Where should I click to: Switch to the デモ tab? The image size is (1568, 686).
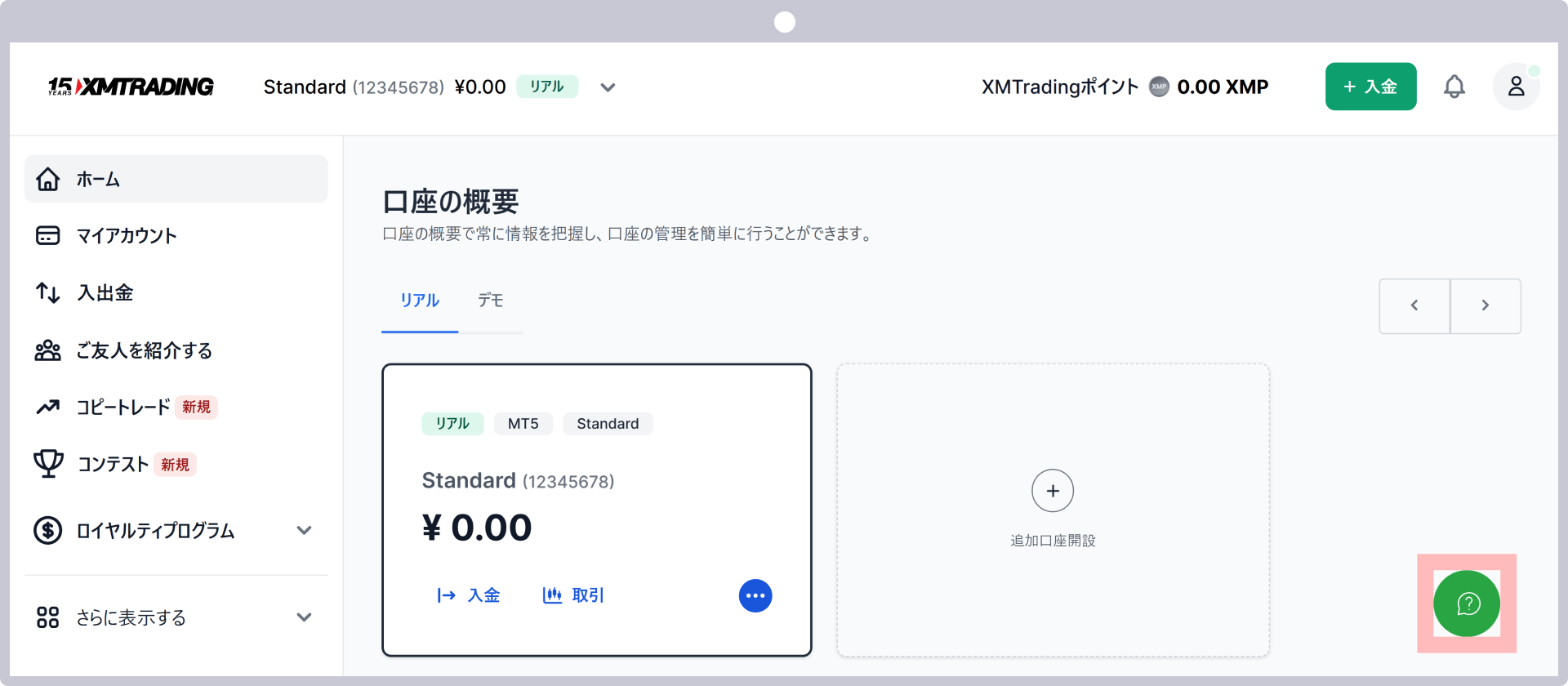click(490, 301)
